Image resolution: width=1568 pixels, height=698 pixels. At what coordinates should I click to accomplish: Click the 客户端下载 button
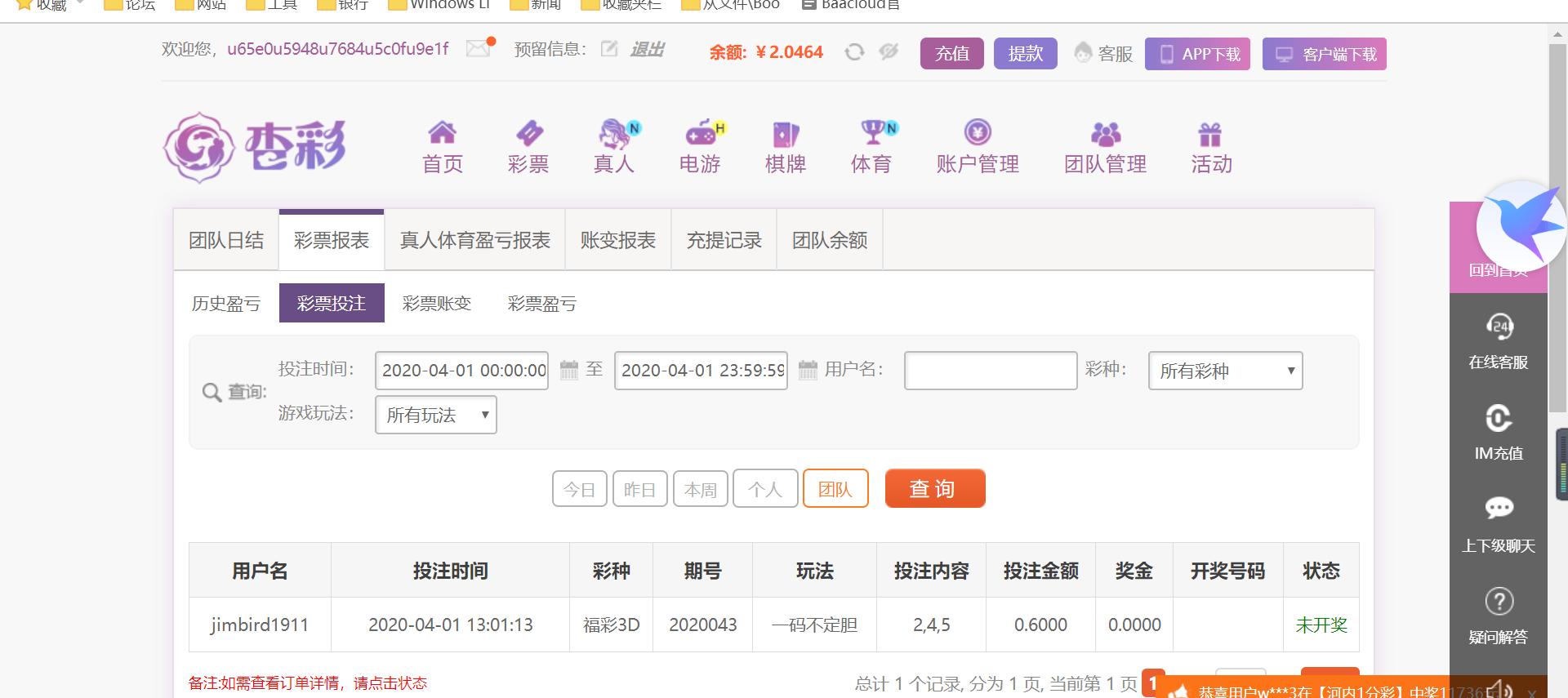(1325, 54)
